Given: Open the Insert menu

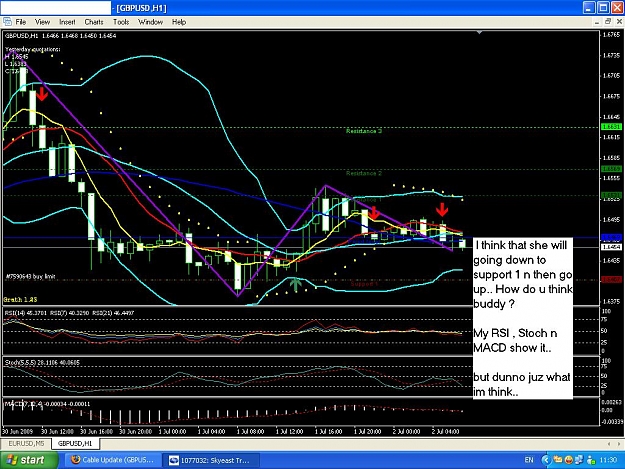Looking at the screenshot, I should click(x=67, y=22).
